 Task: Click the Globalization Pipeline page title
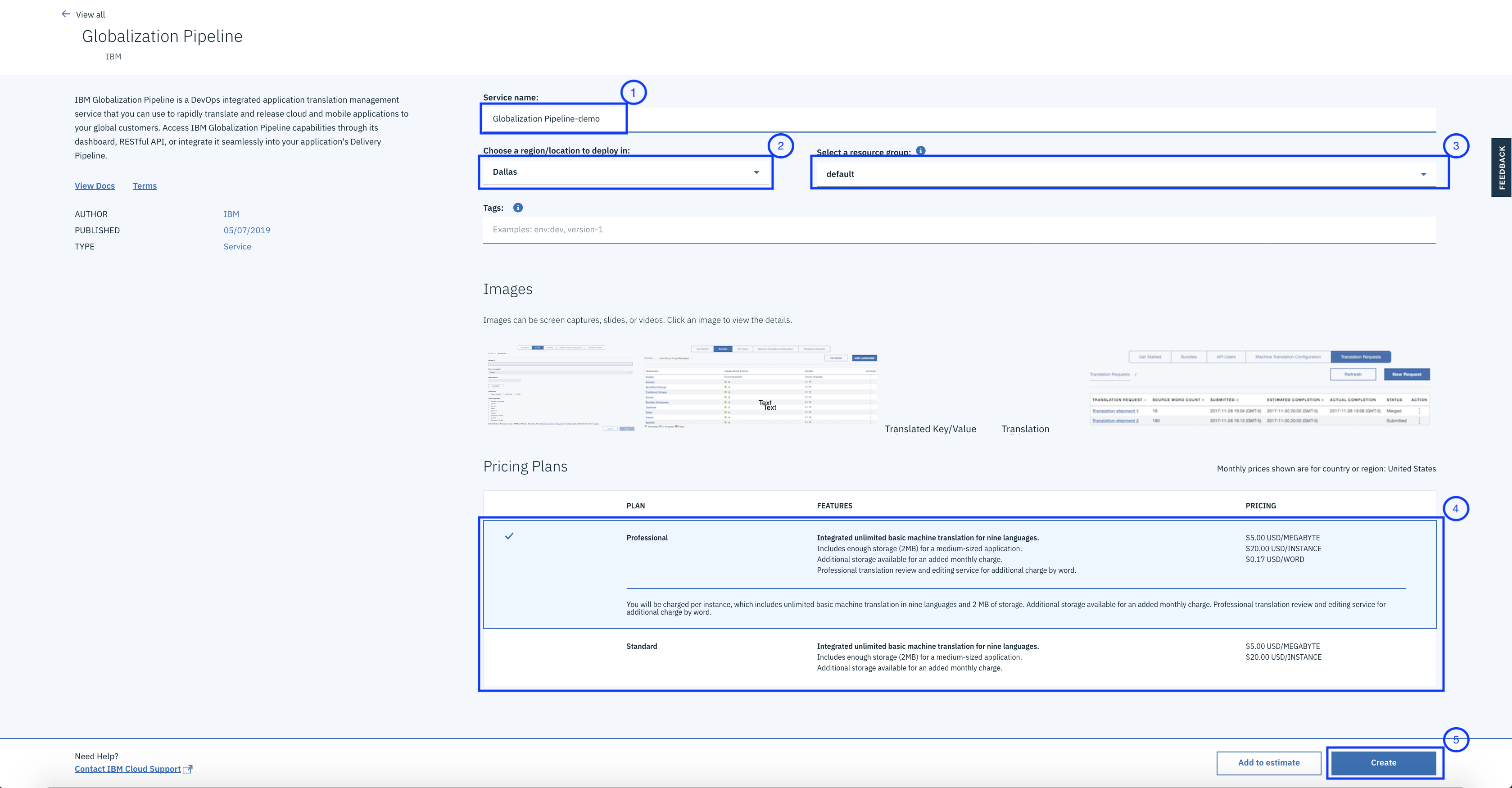click(162, 36)
